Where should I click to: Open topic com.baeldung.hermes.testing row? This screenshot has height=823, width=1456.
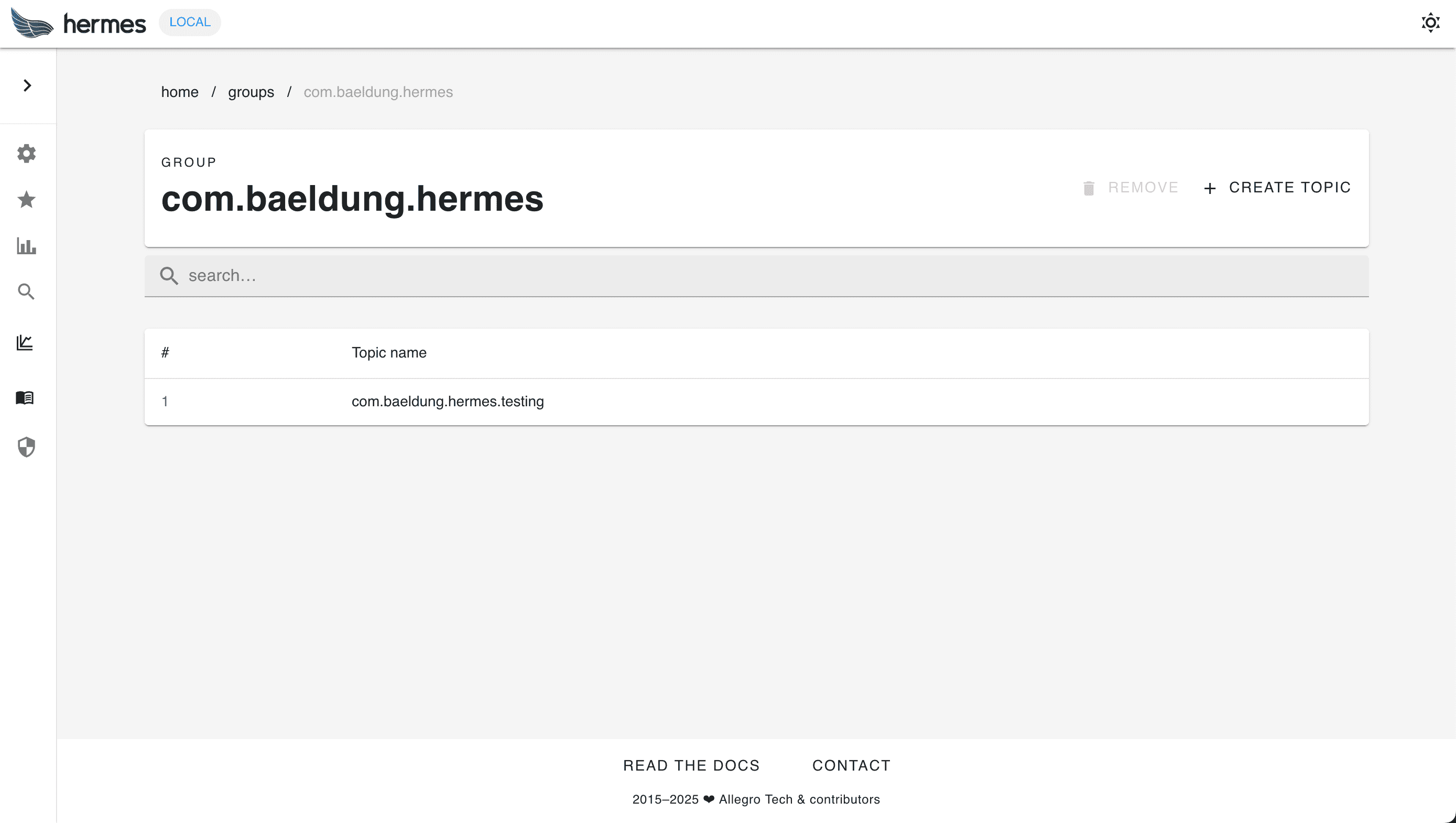coord(448,402)
